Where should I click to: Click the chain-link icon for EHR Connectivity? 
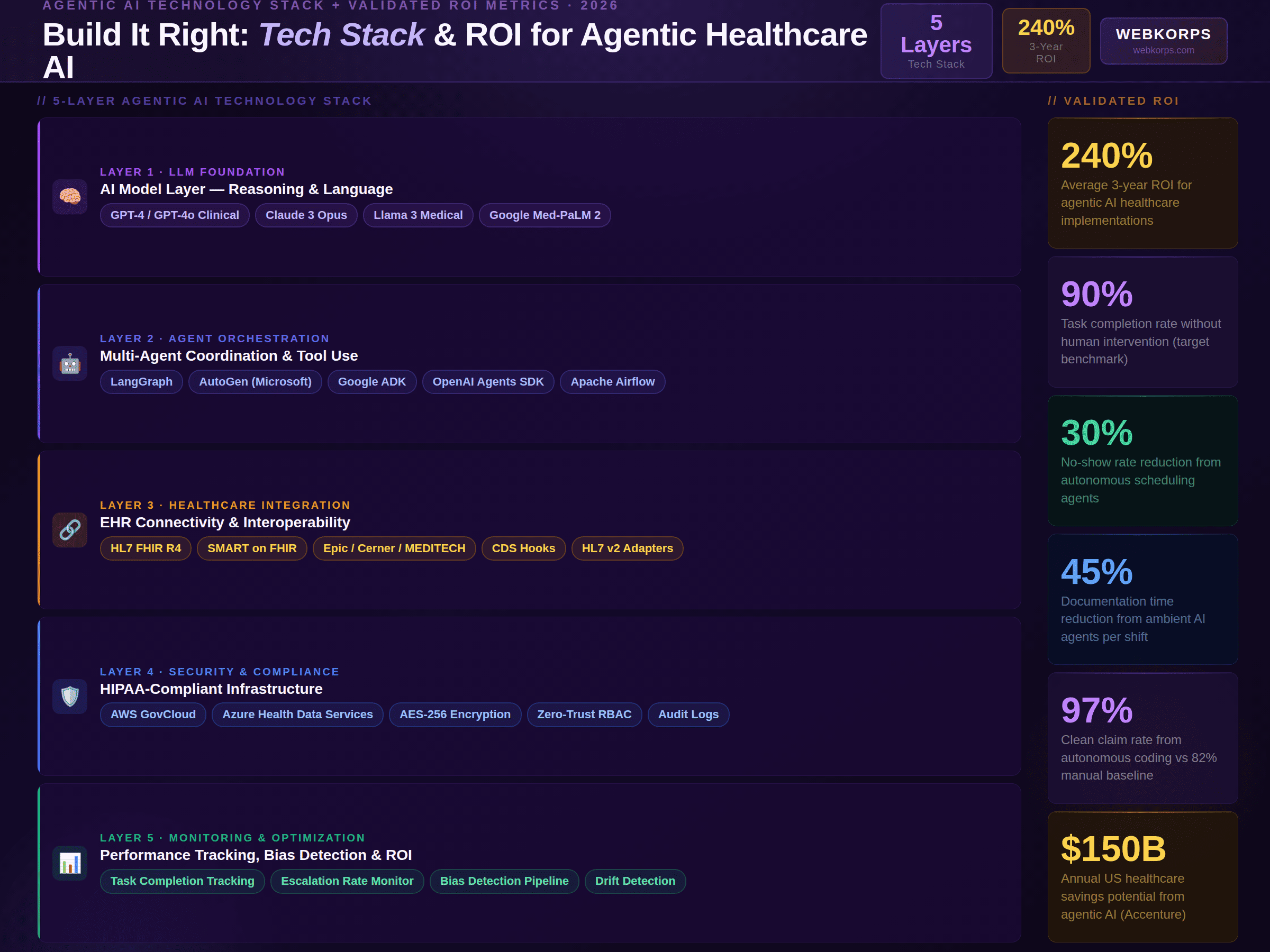[x=69, y=529]
